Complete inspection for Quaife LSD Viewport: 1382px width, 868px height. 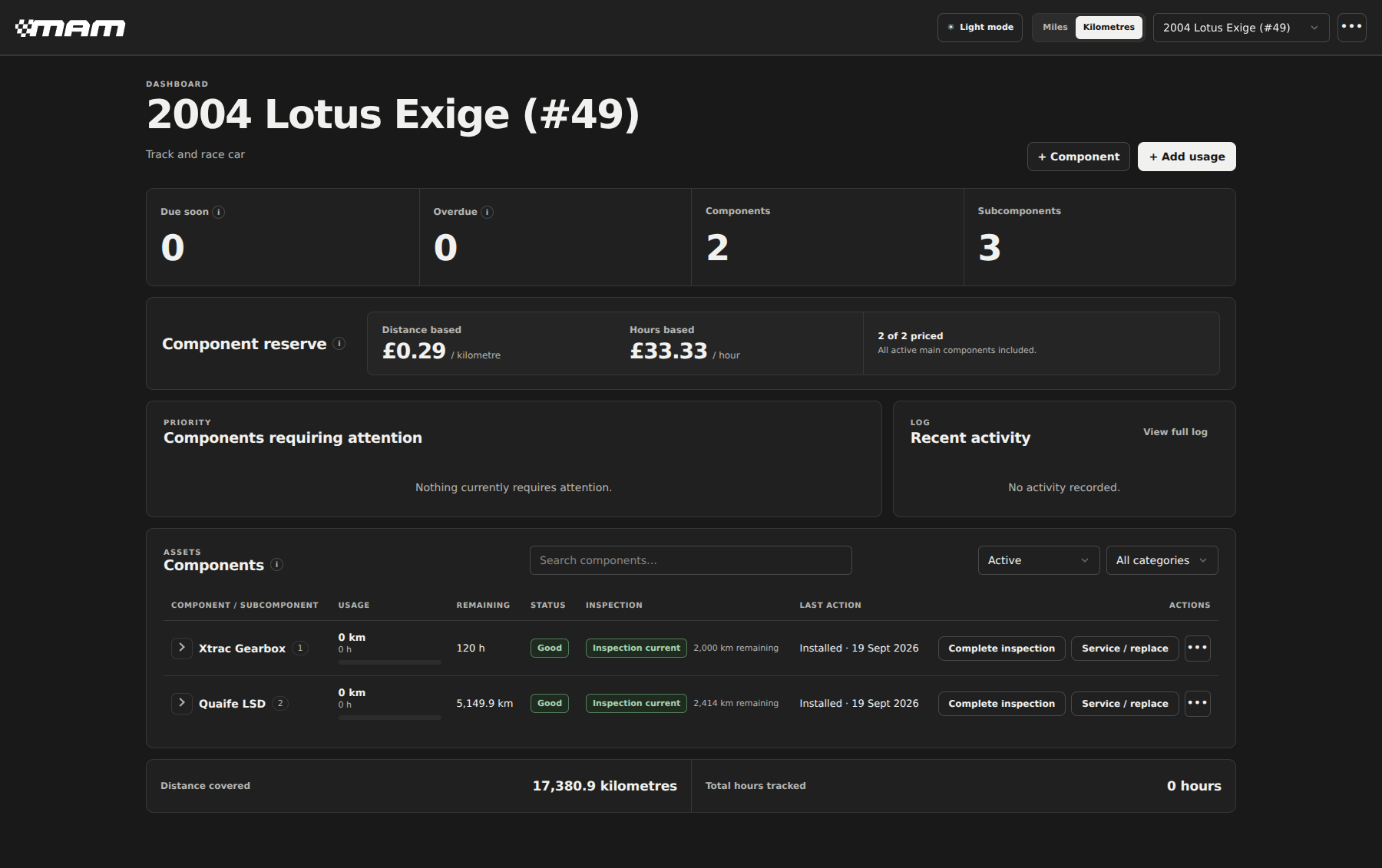click(1001, 704)
